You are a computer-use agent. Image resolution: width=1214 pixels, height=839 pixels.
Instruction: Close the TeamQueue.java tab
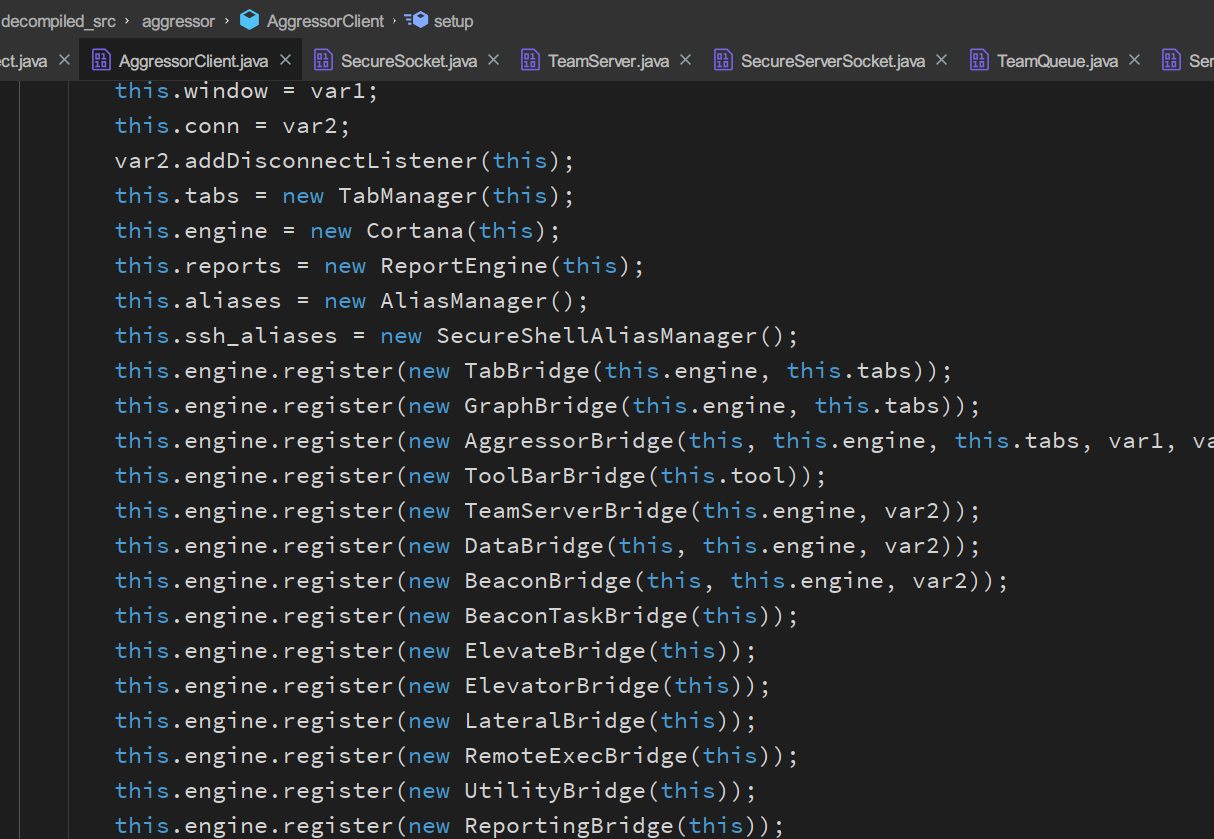[1134, 60]
